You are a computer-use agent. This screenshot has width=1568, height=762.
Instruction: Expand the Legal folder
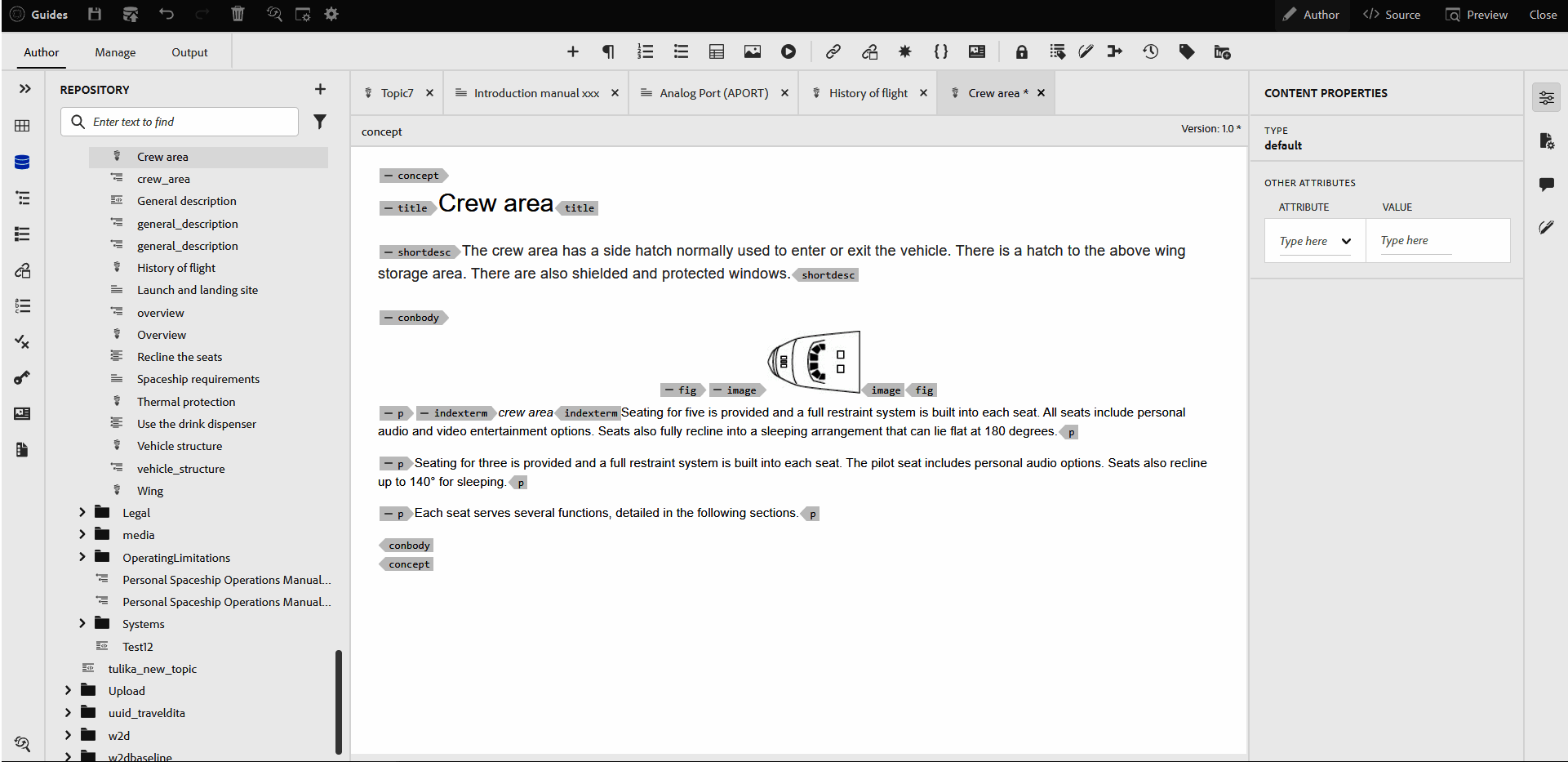(82, 512)
